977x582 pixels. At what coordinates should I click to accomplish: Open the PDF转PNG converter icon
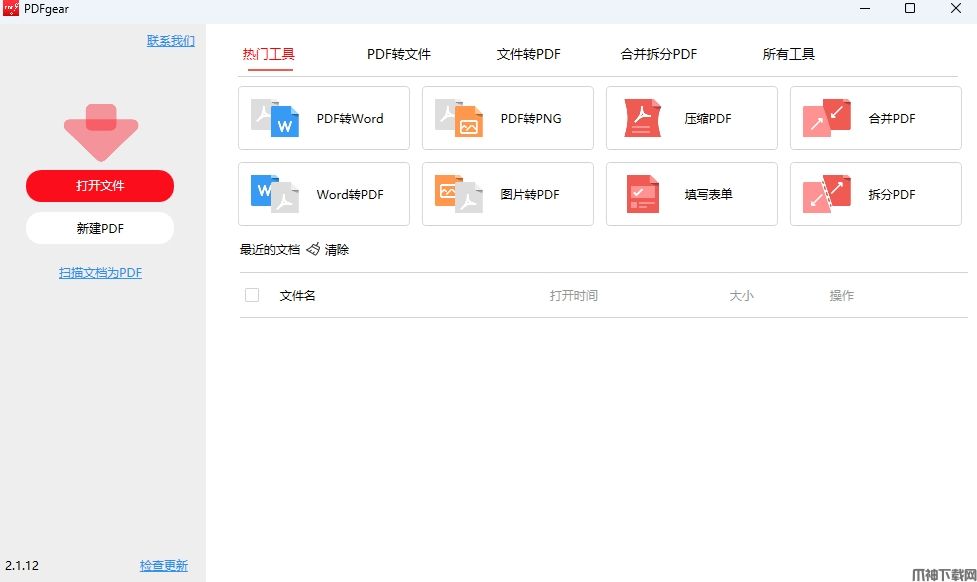coord(459,119)
